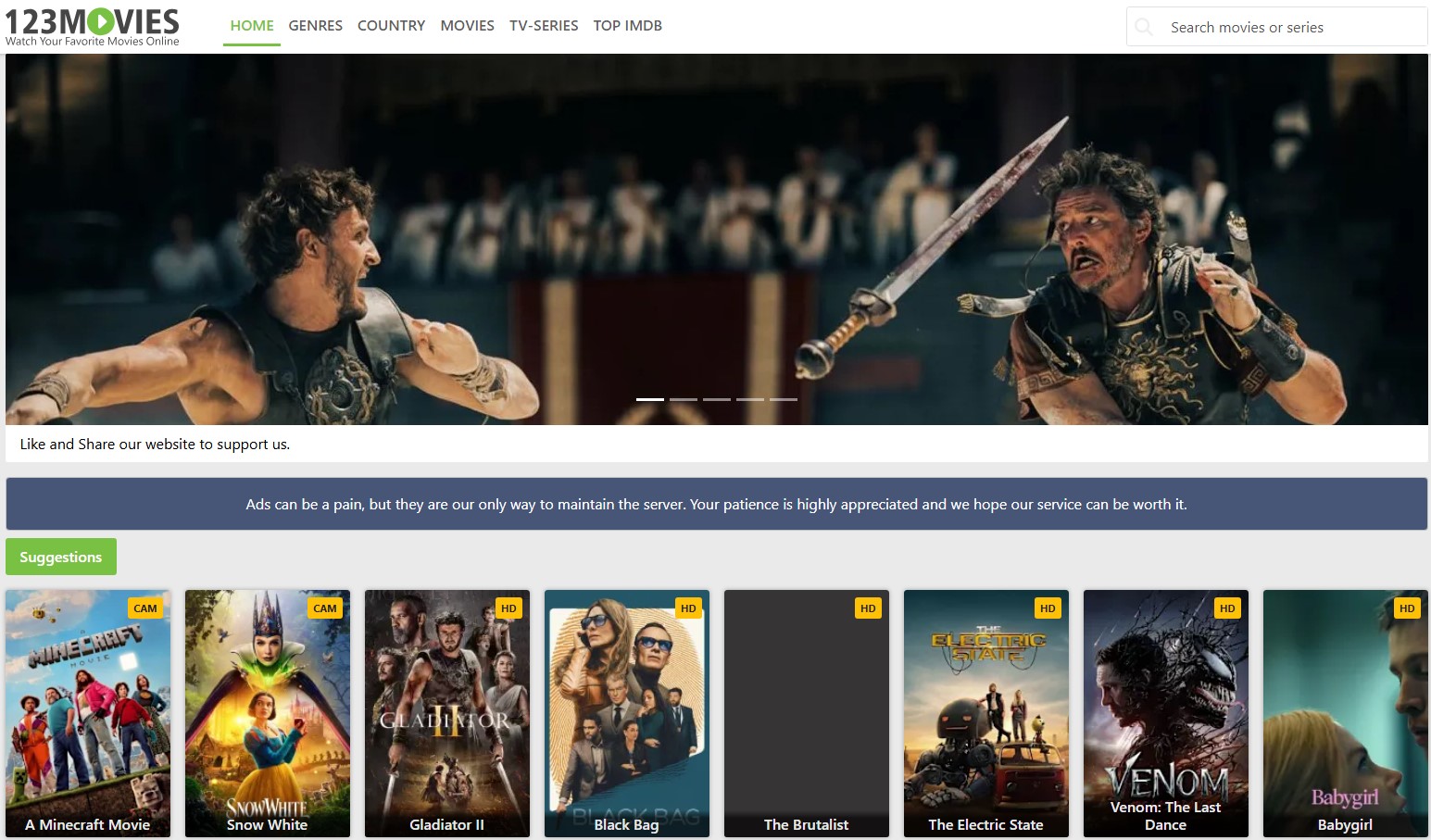Click the 'Gladiator II' title
The height and width of the screenshot is (840, 1431).
pyautogui.click(x=447, y=824)
